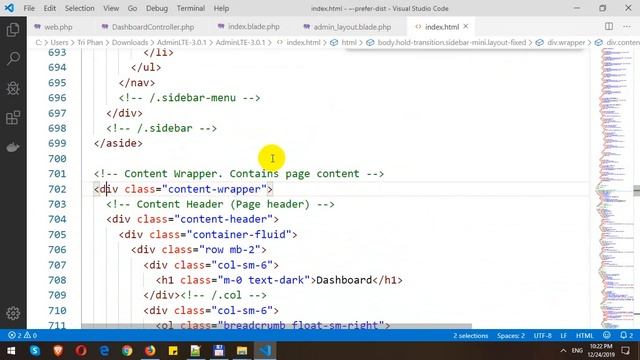Open the Debug view in activity bar
640x360 pixels.
pos(13,88)
